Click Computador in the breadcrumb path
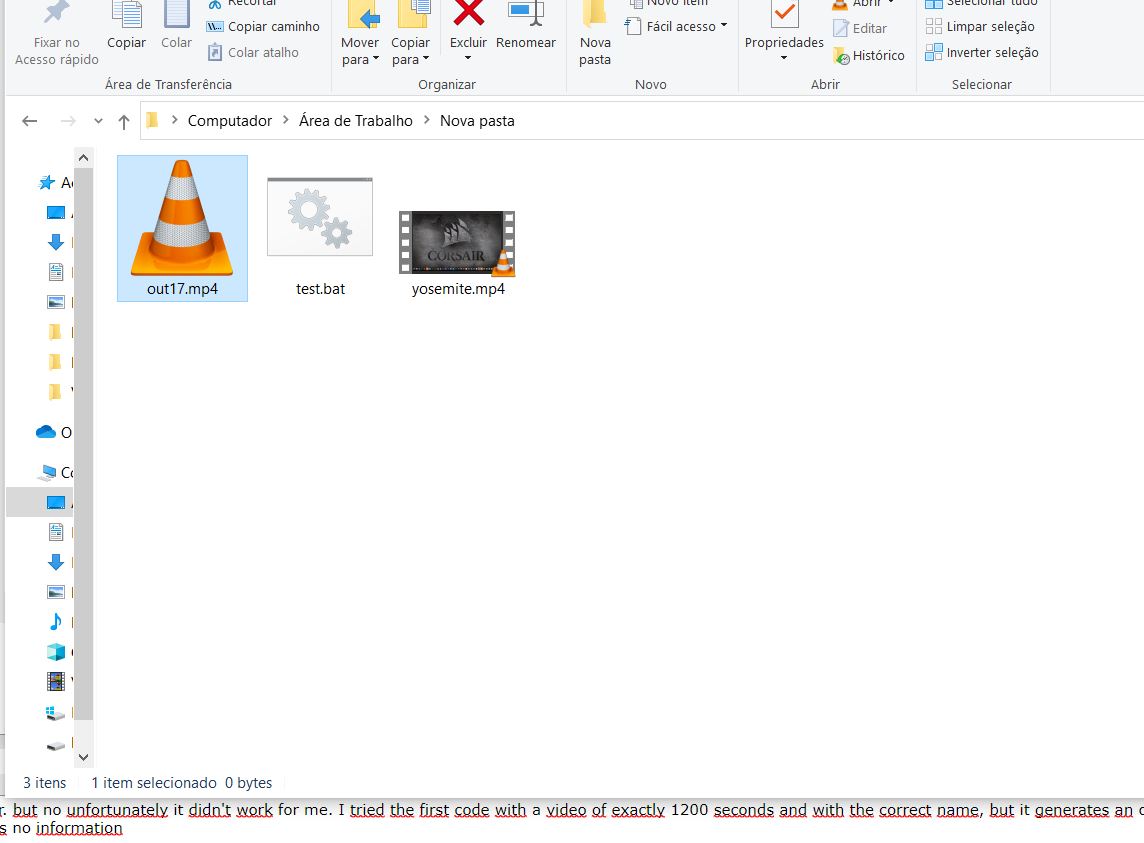Image resolution: width=1144 pixels, height=843 pixels. [230, 120]
